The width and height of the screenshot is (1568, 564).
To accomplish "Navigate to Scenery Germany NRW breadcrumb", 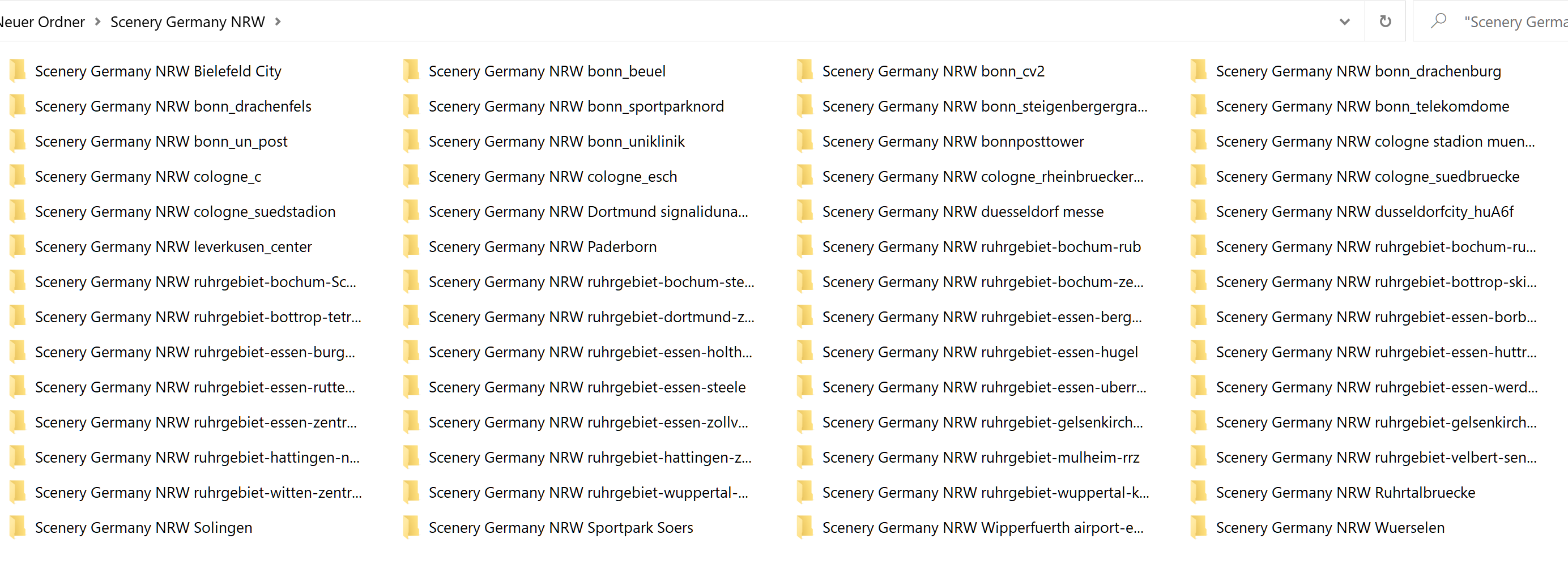I will click(x=188, y=22).
